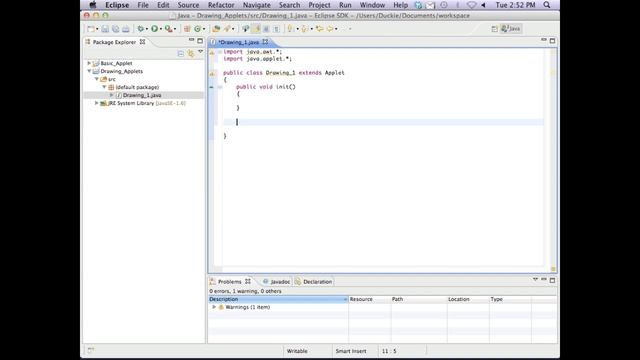The width and height of the screenshot is (640, 360).
Task: Click Open Perspective icon near Java
Action: click(494, 29)
